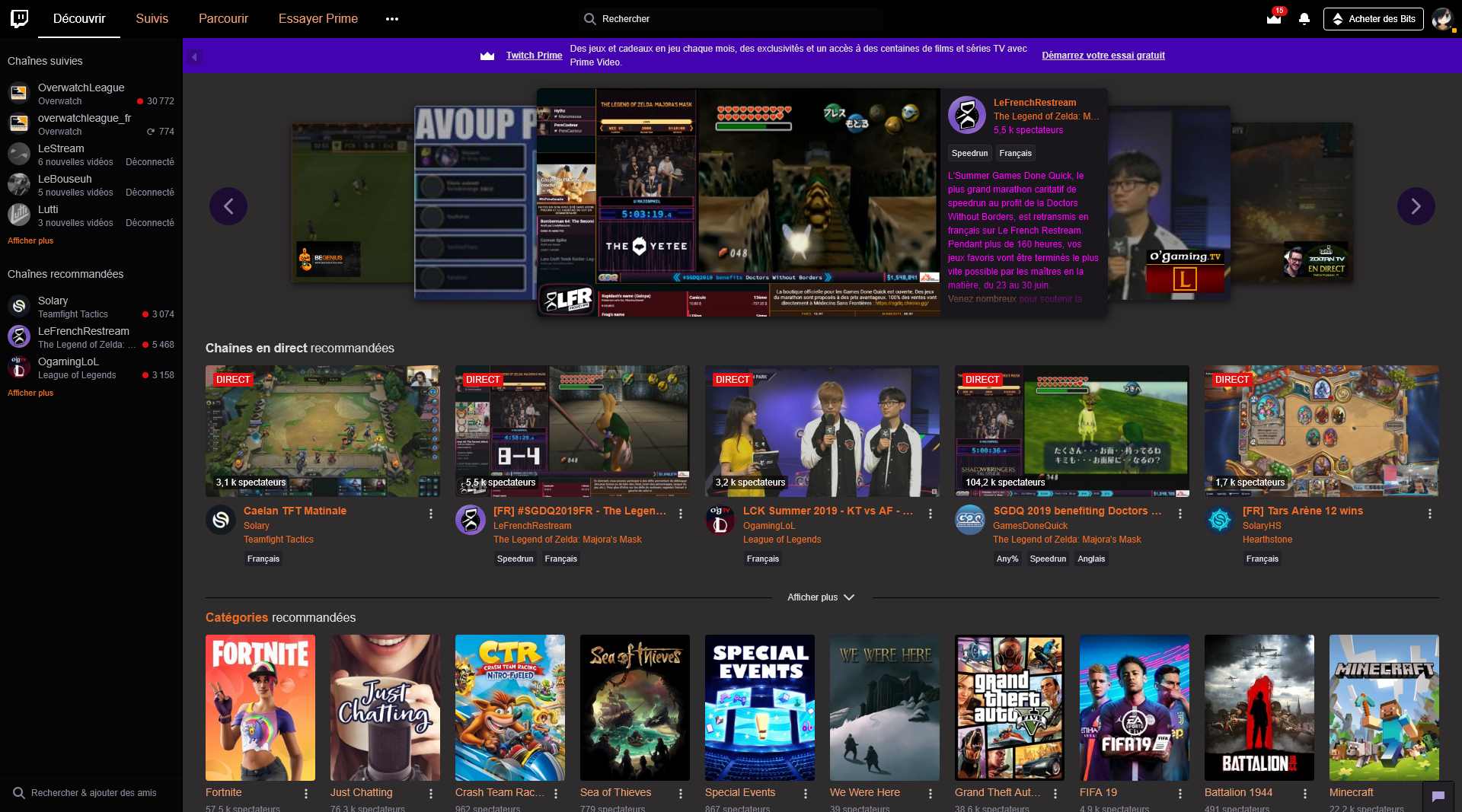Open the Grand Theft Auto V category cover

1010,708
